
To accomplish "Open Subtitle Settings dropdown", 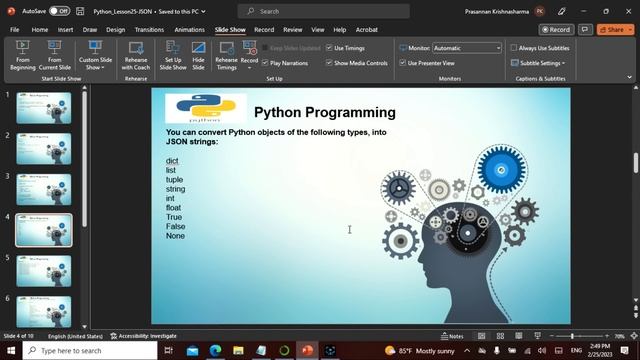I will 538,63.
